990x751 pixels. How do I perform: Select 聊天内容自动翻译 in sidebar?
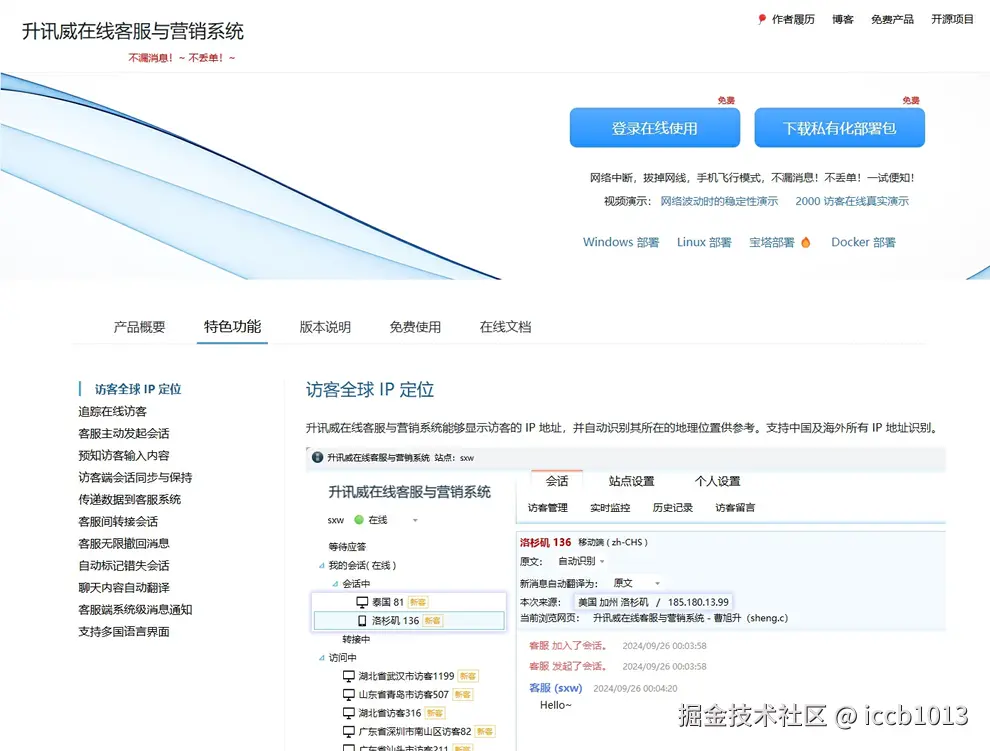124,587
